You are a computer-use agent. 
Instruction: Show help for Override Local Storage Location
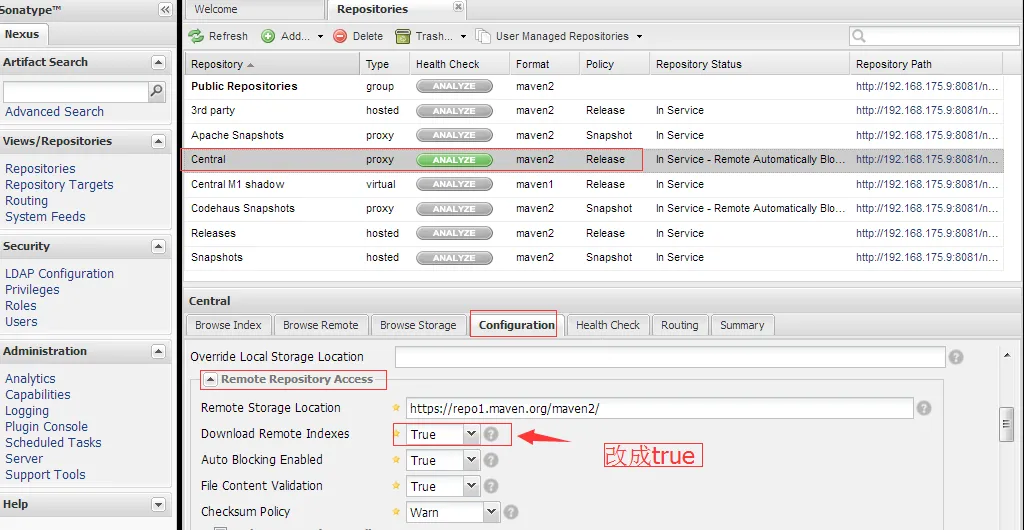coord(956,357)
